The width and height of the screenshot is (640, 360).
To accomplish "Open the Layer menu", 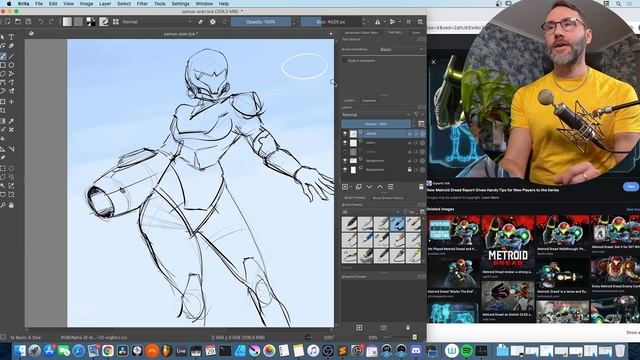I will click(105, 4).
